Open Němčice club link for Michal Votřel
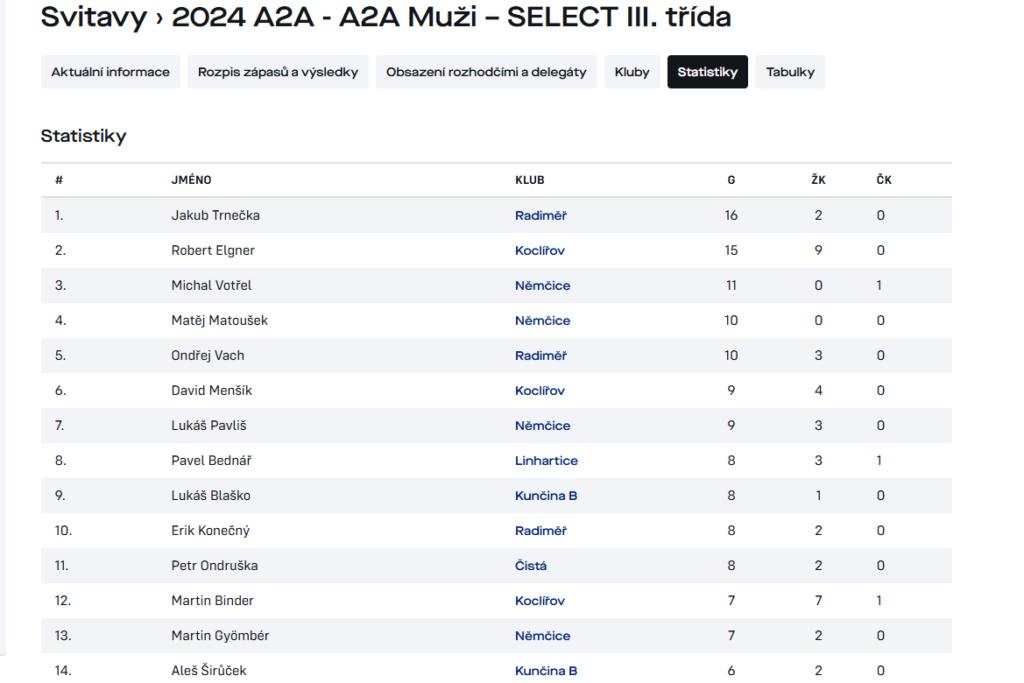1024x683 pixels. click(543, 285)
